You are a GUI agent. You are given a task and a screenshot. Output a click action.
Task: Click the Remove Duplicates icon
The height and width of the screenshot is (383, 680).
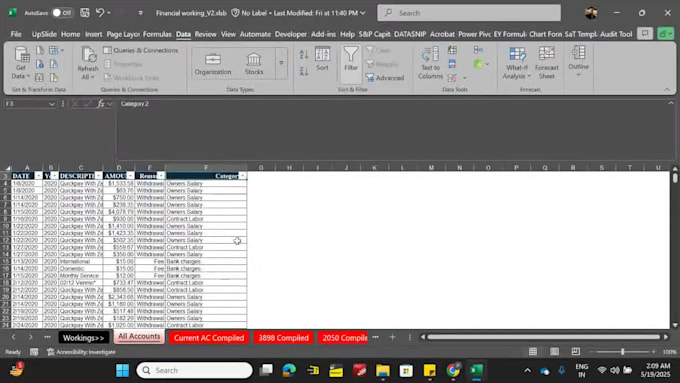pos(452,64)
